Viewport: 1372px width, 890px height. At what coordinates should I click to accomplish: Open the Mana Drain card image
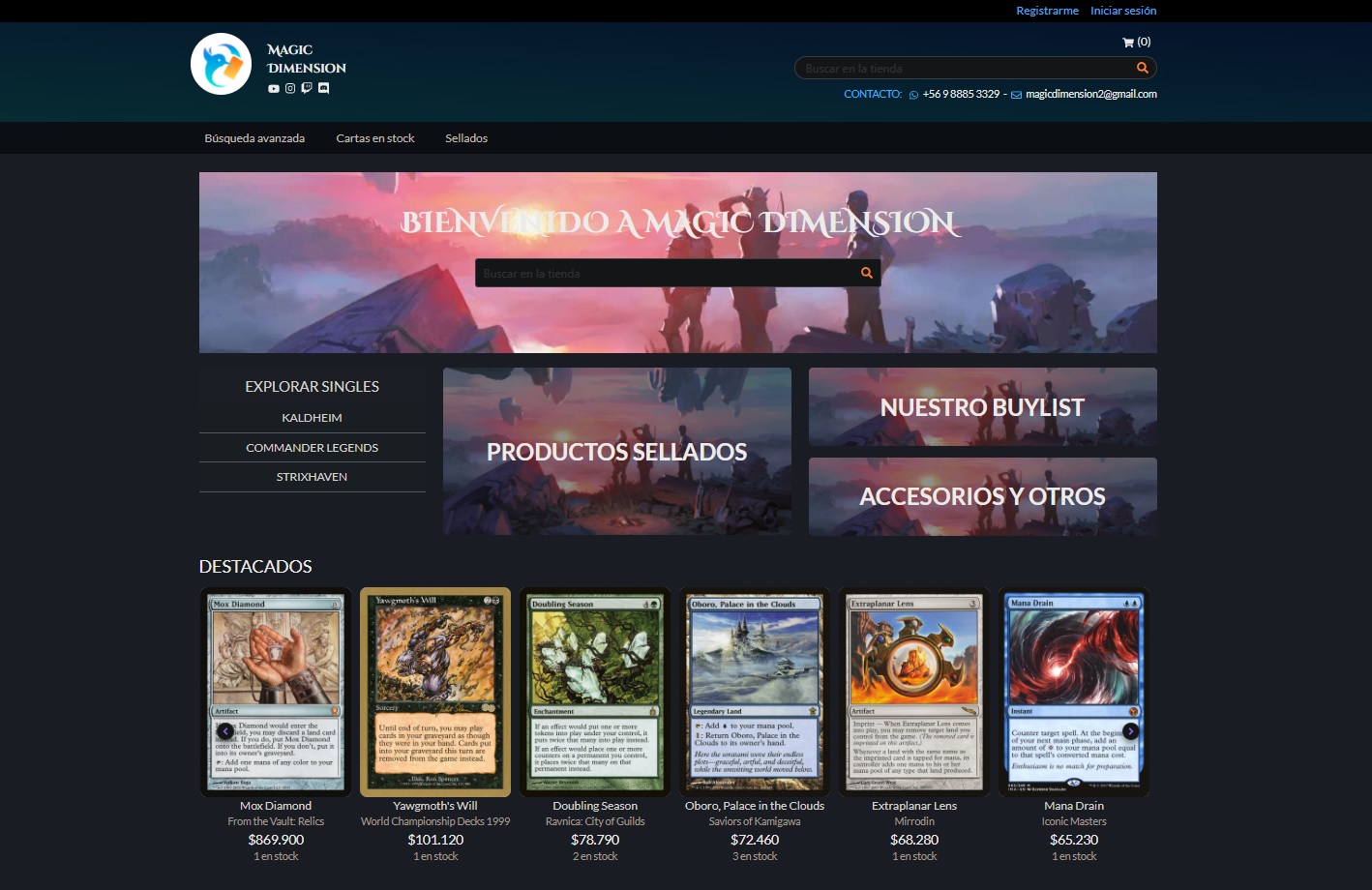(x=1074, y=692)
